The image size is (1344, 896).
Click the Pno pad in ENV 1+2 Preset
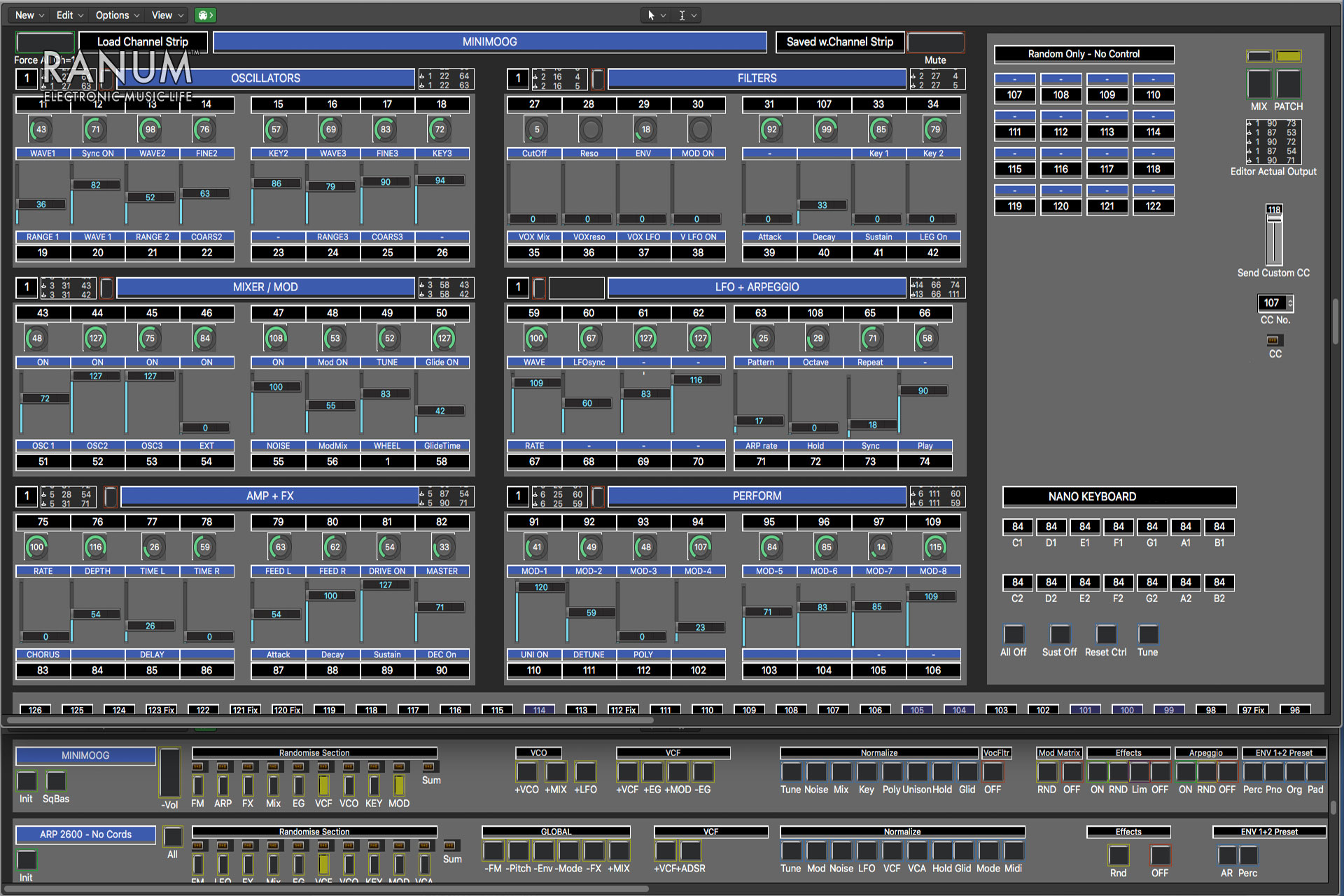[x=1273, y=772]
